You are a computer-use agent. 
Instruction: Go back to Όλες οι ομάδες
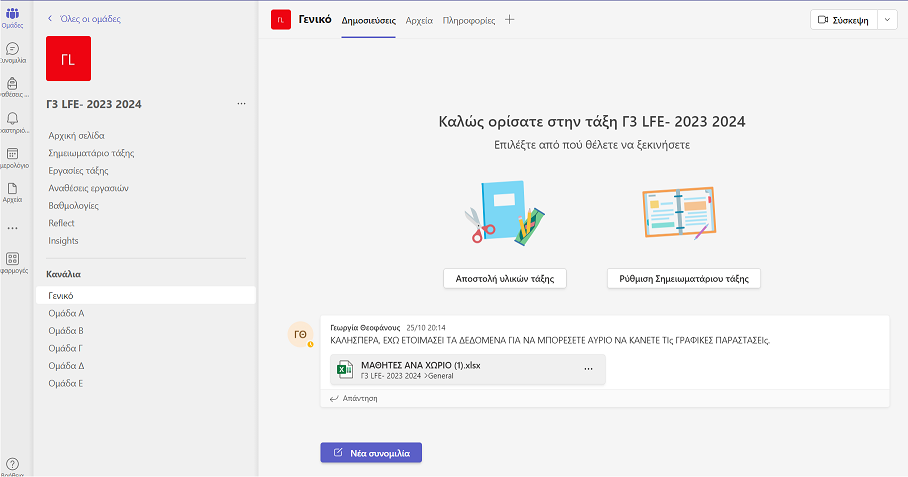pos(85,19)
